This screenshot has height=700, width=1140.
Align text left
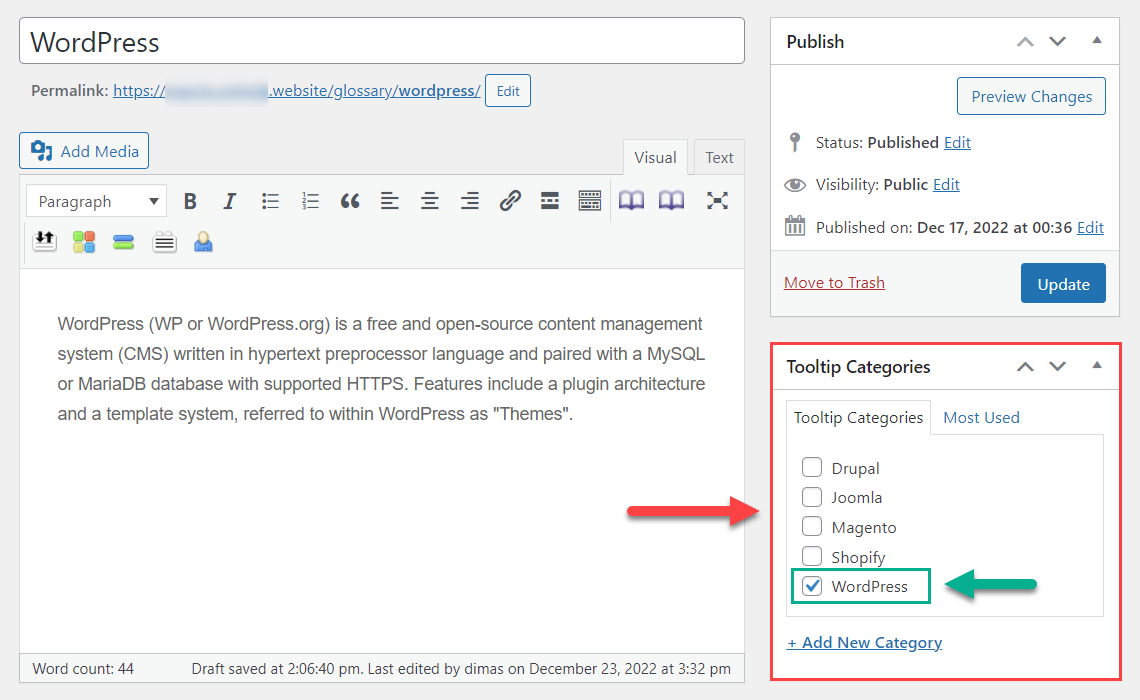(390, 201)
